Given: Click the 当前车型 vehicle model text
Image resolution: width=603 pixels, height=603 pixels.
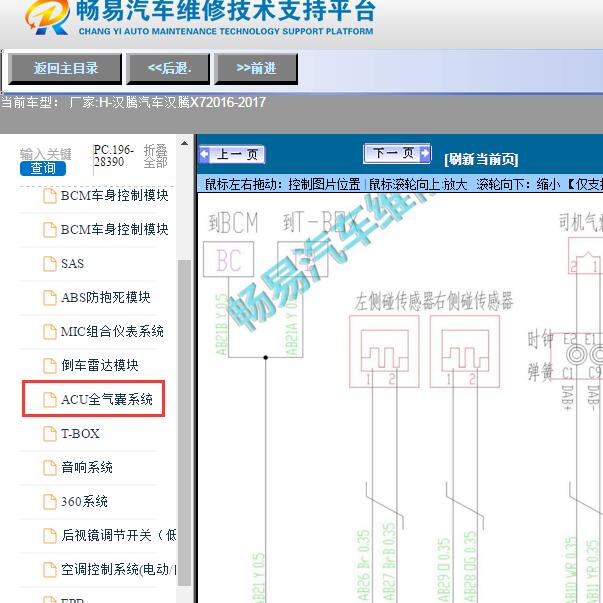Looking at the screenshot, I should (133, 103).
